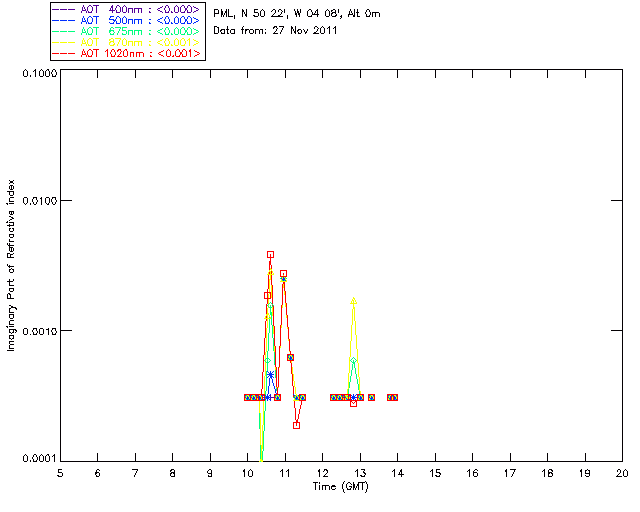Click the AOT 500nm legend entry
Screen dimensions: 640x512
point(127,20)
